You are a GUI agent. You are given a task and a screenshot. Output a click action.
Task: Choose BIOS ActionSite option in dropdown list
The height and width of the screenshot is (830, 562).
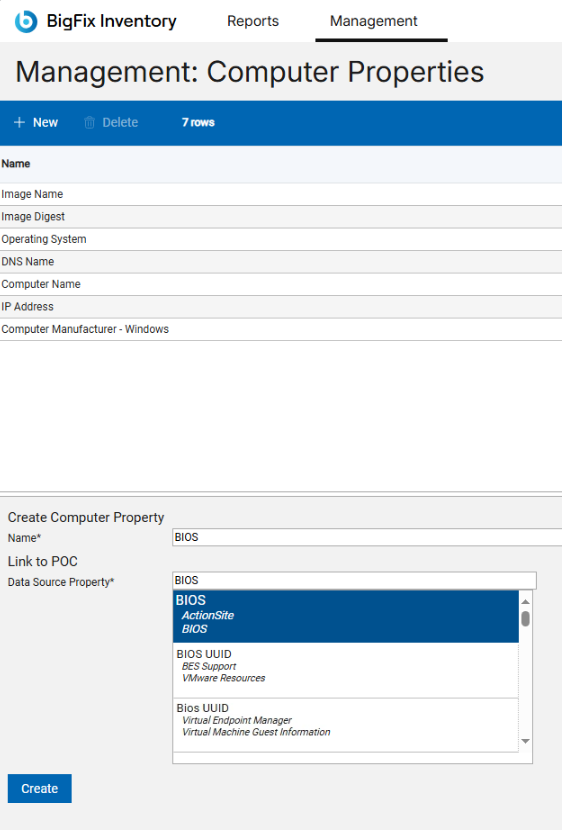346,616
